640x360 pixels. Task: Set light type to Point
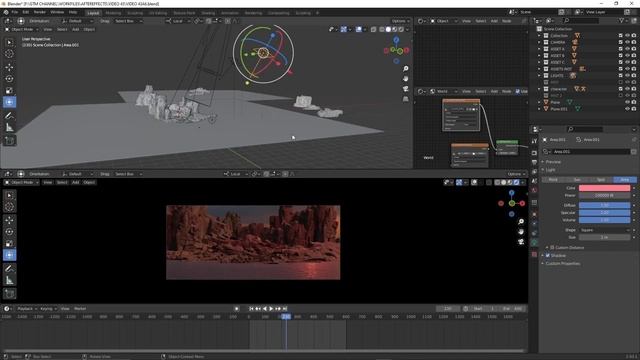pyautogui.click(x=553, y=180)
